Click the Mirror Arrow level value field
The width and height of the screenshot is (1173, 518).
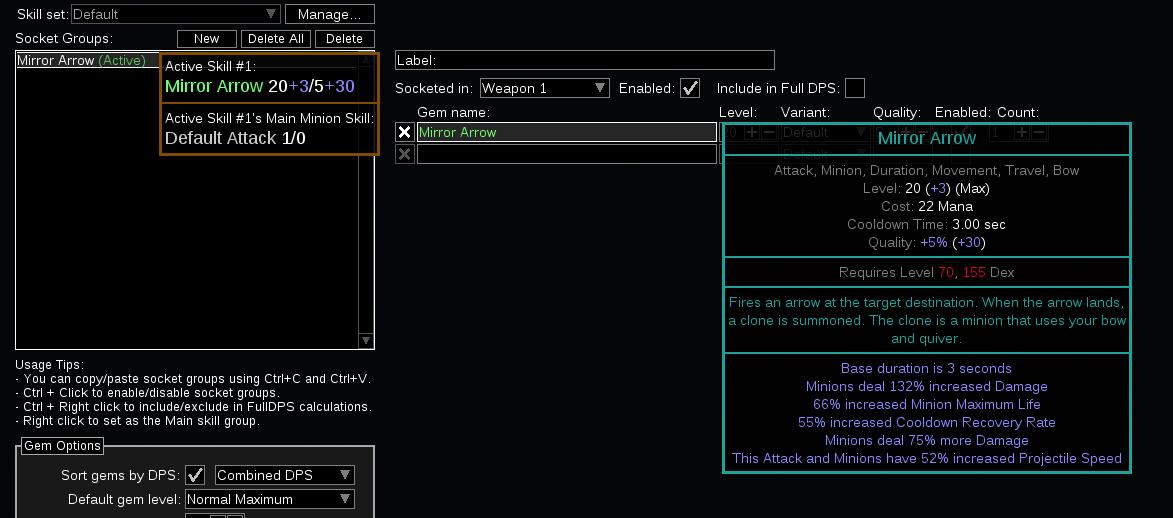click(732, 132)
